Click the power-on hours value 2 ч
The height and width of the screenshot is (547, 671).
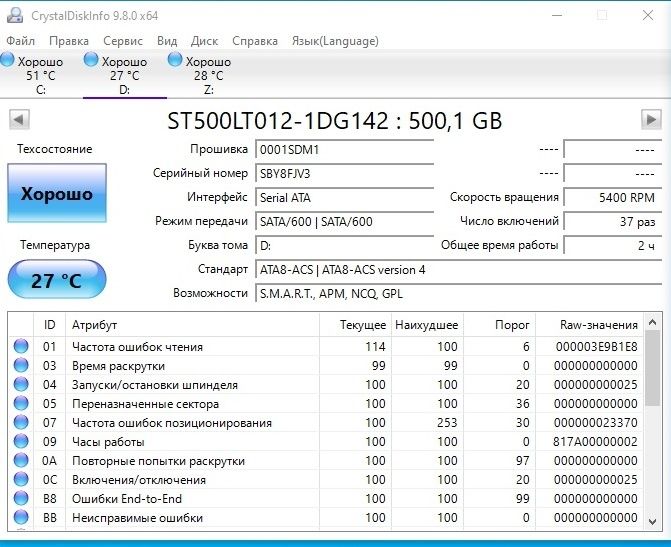point(612,246)
